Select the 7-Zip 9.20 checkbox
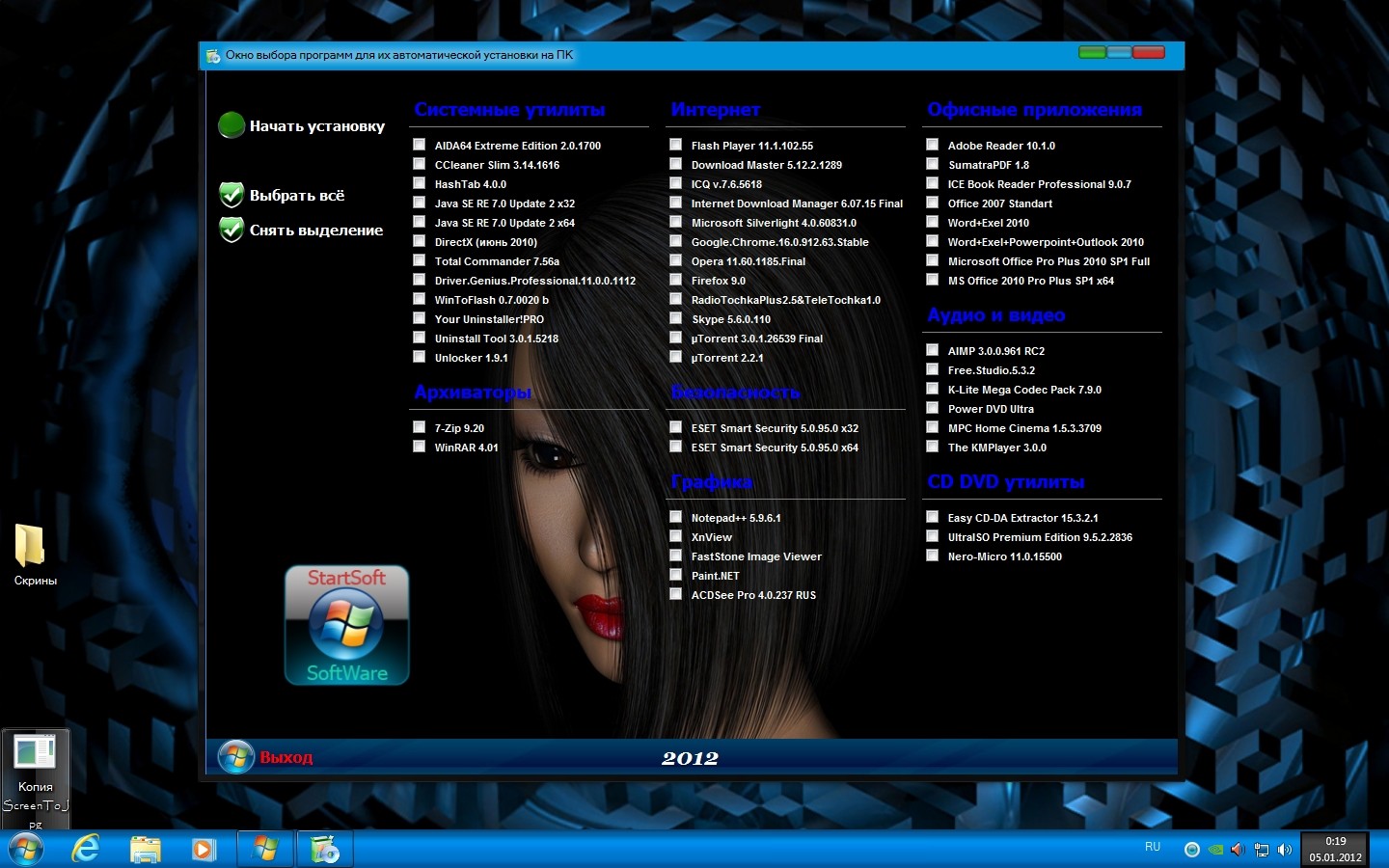Screen dimensions: 1389x868 pyautogui.click(x=420, y=427)
